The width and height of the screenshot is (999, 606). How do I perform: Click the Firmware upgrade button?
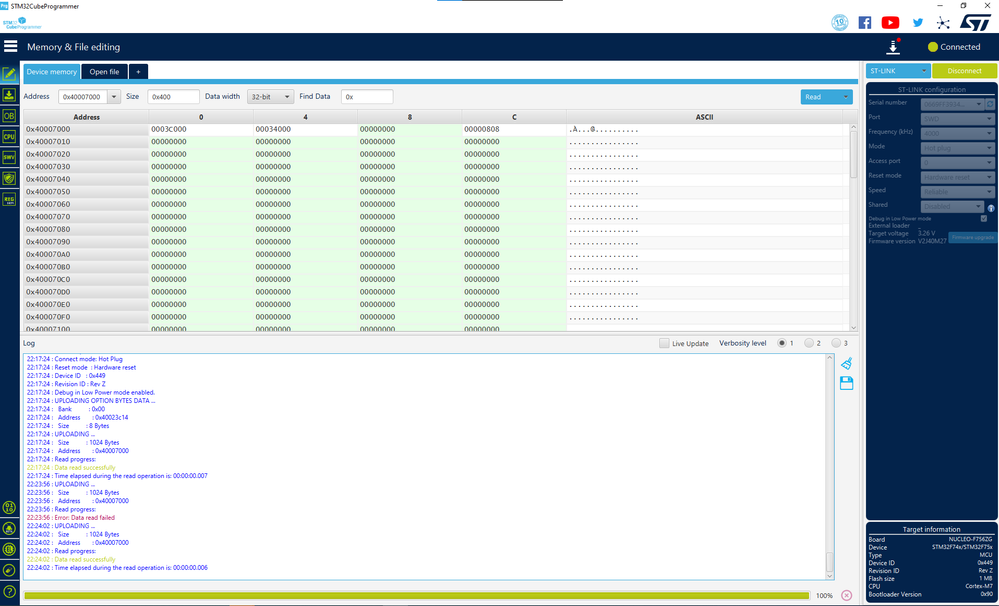coord(972,238)
